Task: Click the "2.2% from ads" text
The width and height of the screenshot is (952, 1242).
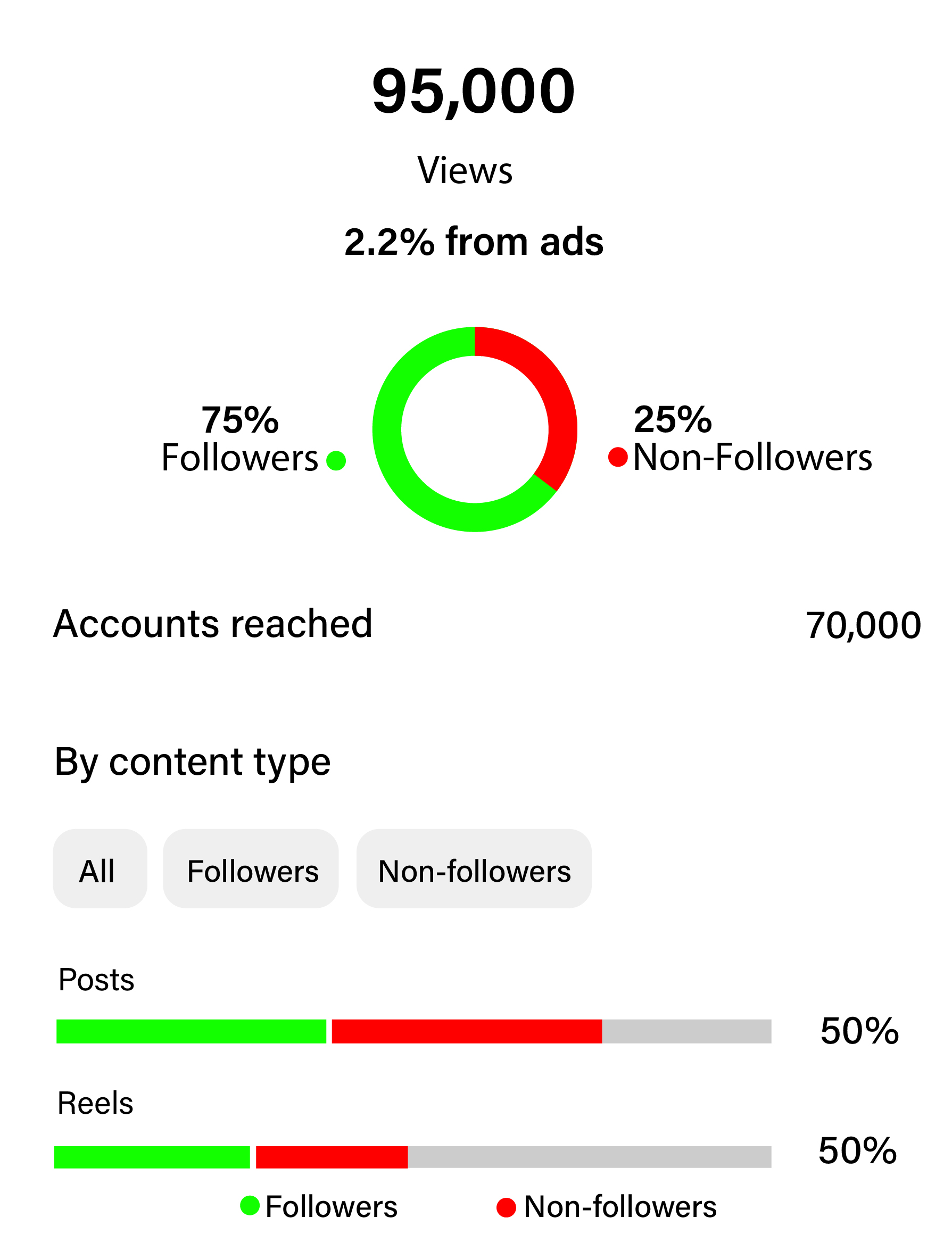Action: [x=474, y=242]
